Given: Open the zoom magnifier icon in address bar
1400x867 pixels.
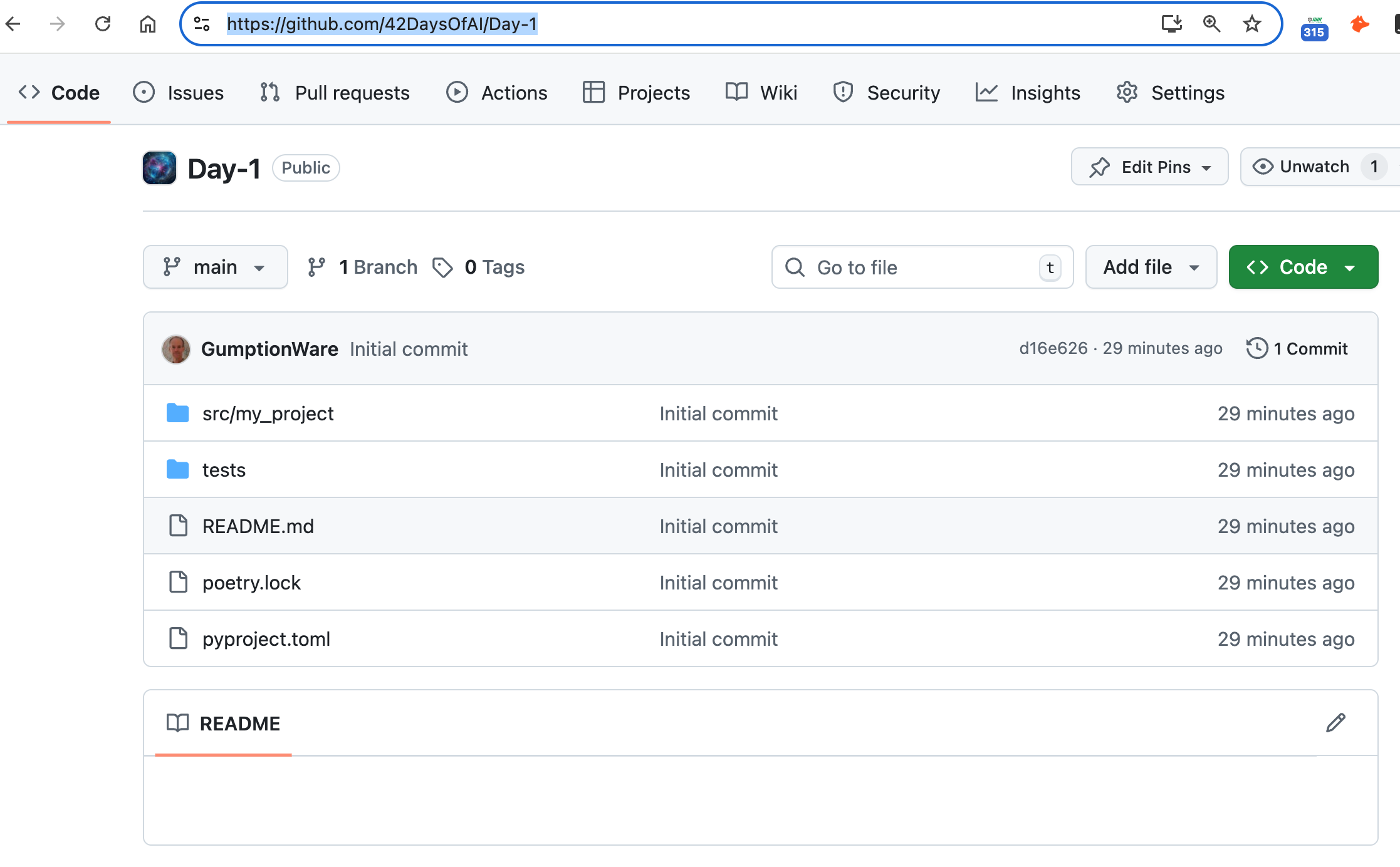Looking at the screenshot, I should tap(1211, 24).
